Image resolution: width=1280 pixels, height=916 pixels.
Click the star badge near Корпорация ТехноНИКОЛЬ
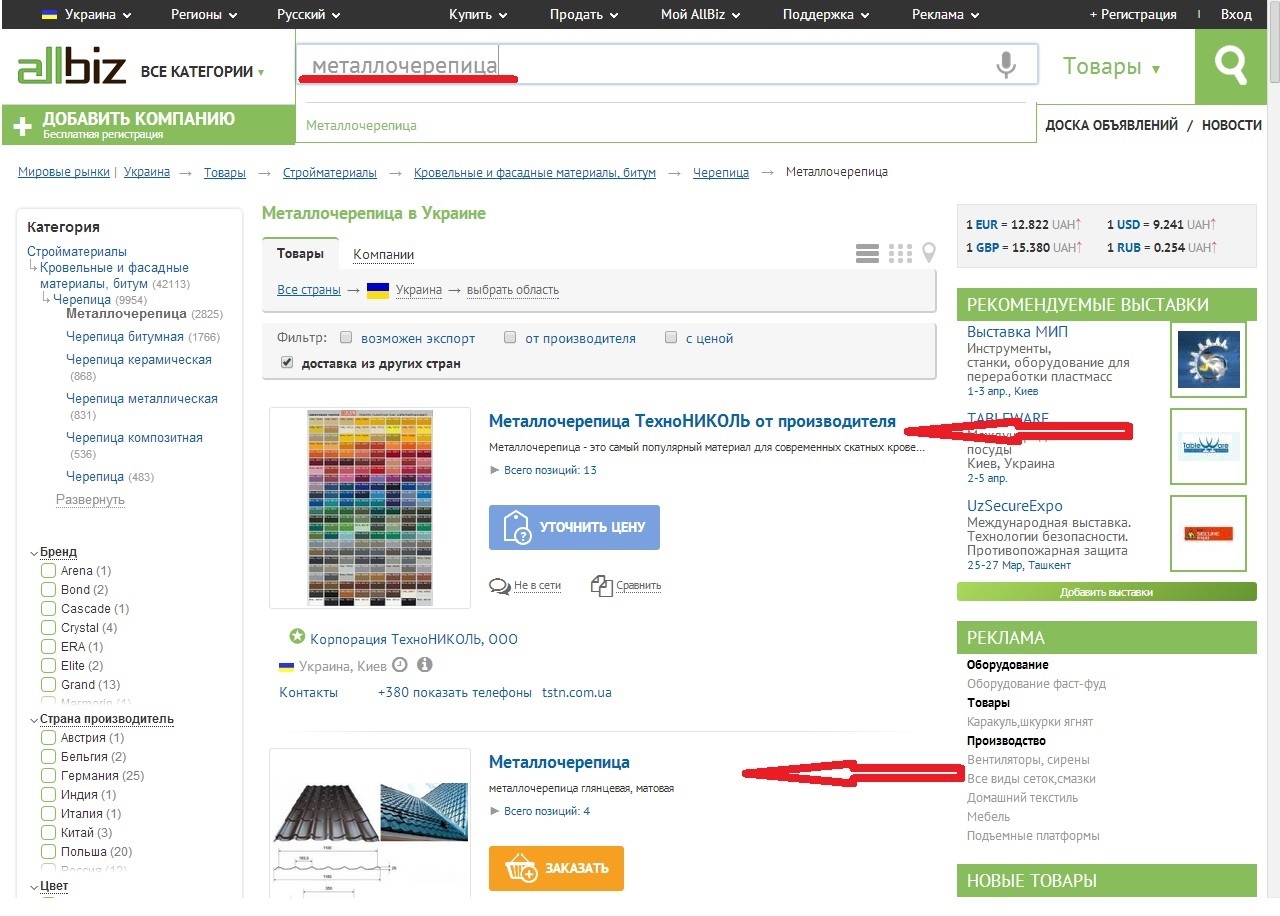296,636
